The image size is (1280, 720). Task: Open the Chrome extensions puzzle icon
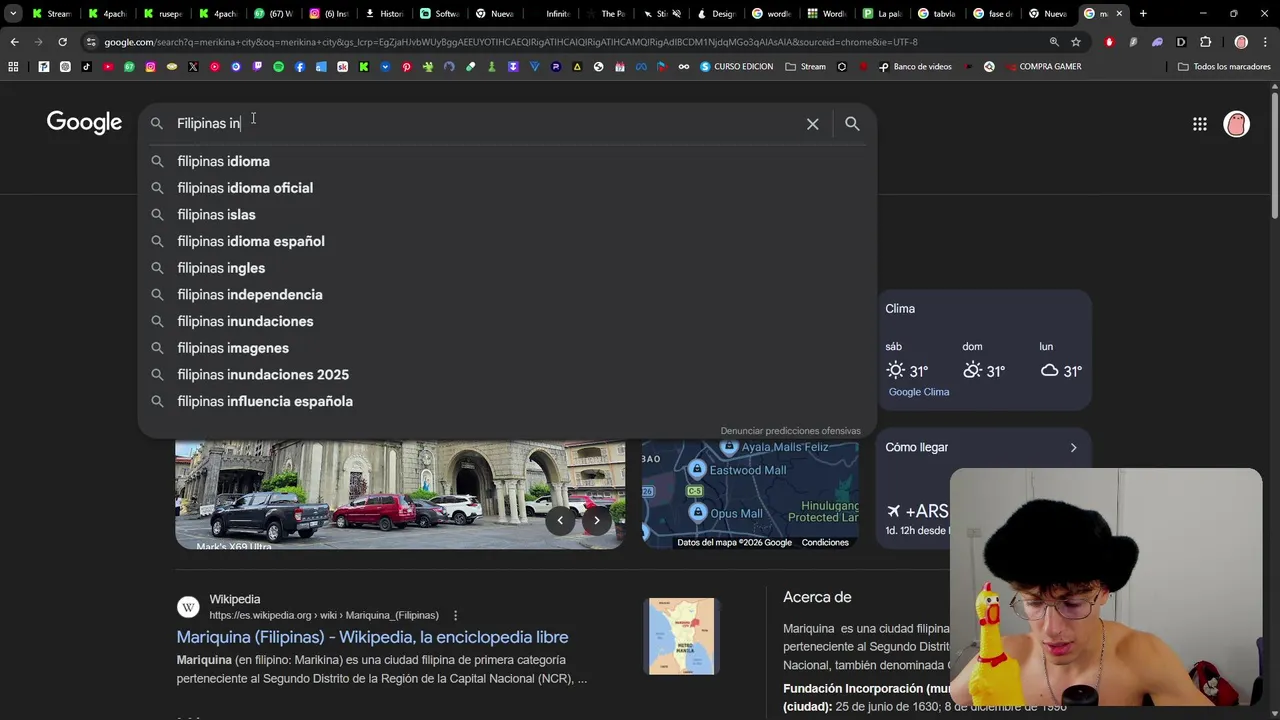pos(1205,42)
